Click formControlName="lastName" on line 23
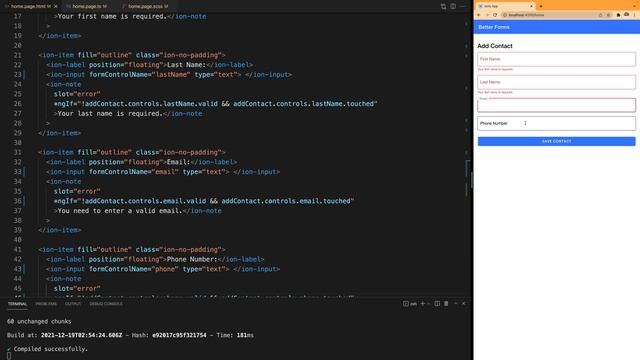 click(x=140, y=75)
